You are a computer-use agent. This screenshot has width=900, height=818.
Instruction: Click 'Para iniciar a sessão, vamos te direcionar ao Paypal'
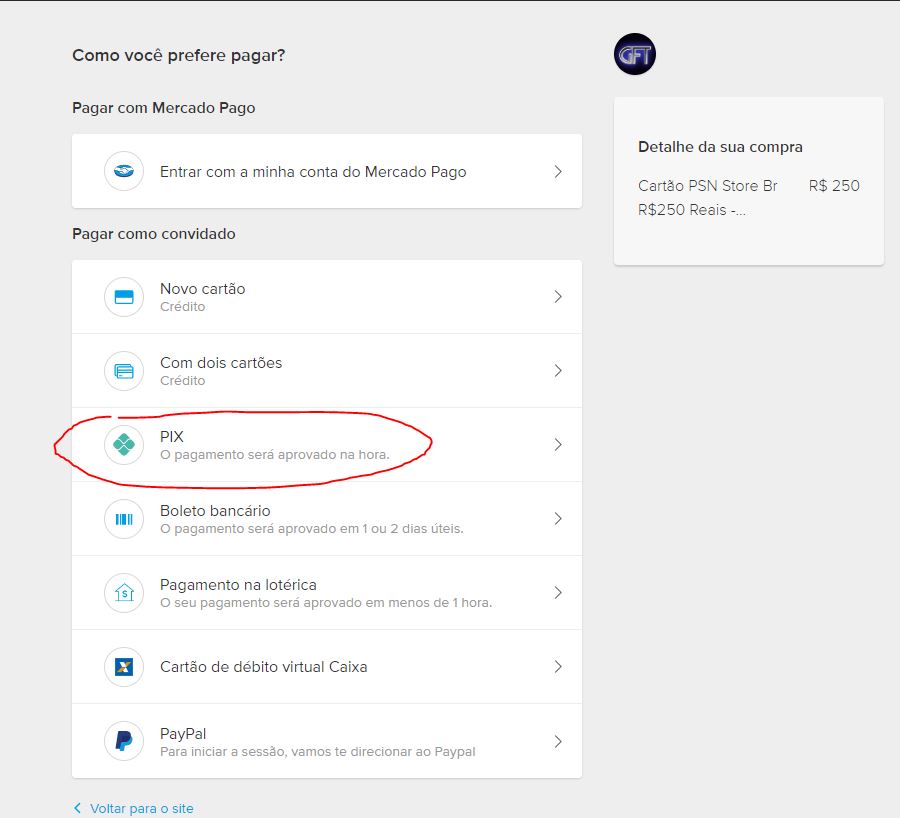click(x=317, y=751)
